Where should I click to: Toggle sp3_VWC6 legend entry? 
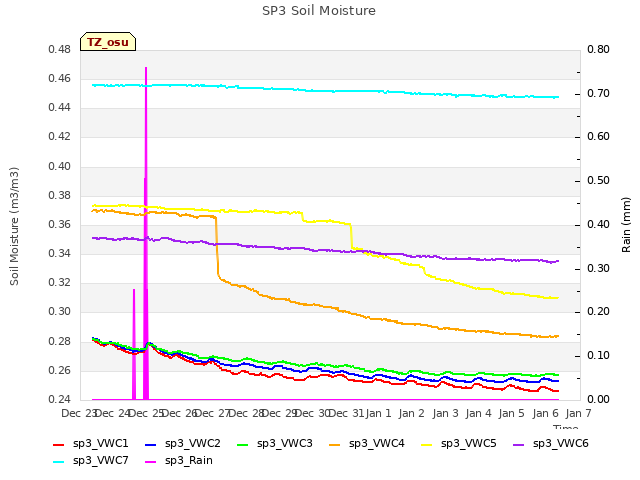(x=551, y=444)
